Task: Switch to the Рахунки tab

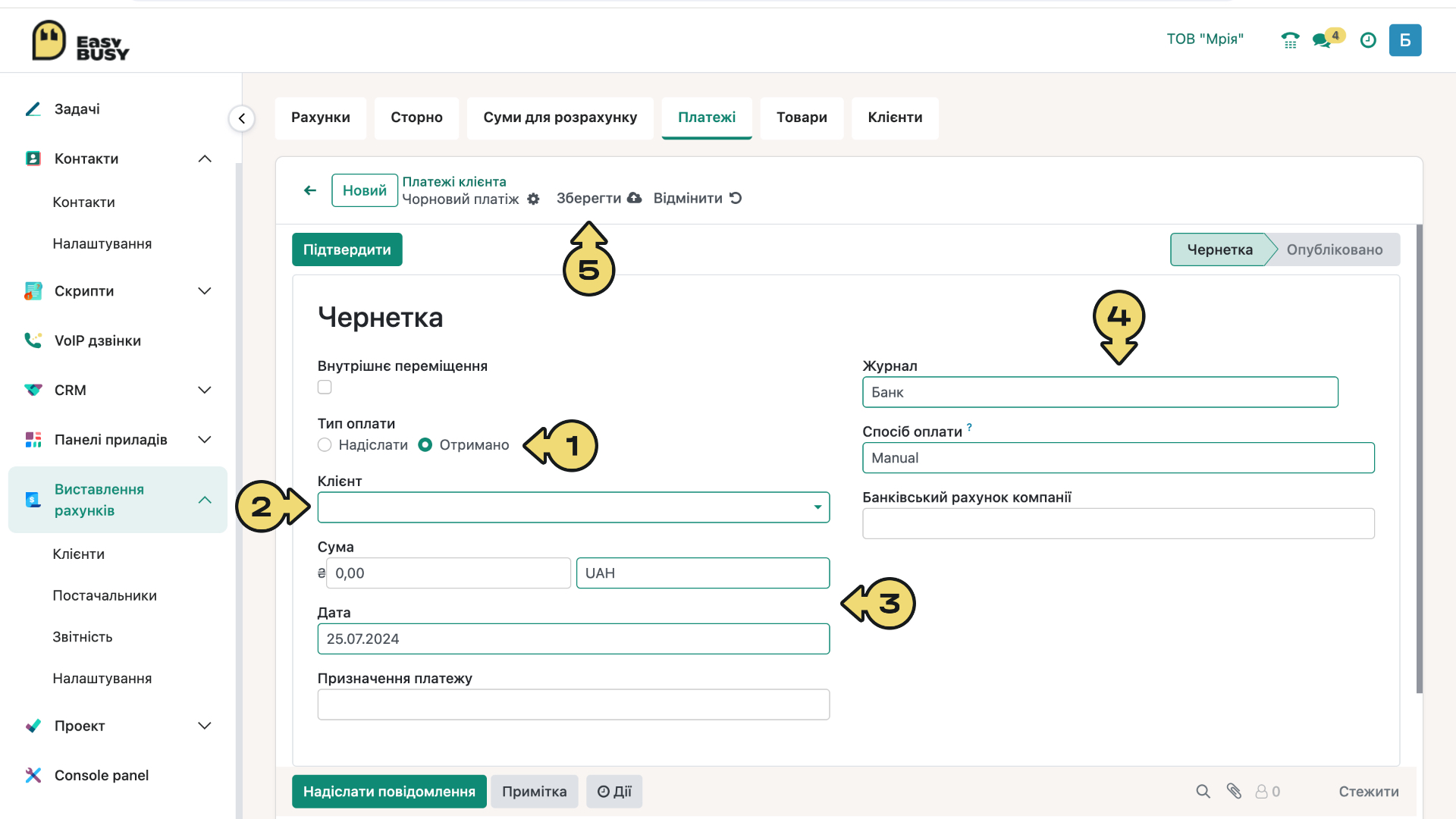Action: pos(321,118)
